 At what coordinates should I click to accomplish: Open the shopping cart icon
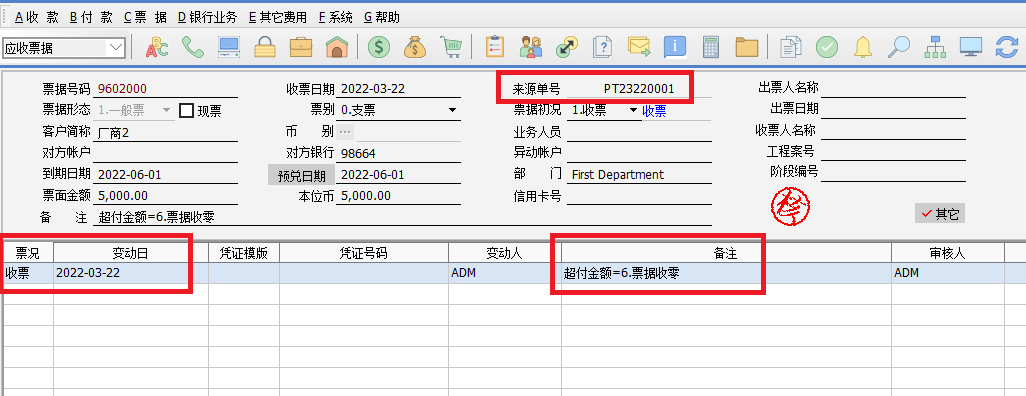(x=451, y=47)
